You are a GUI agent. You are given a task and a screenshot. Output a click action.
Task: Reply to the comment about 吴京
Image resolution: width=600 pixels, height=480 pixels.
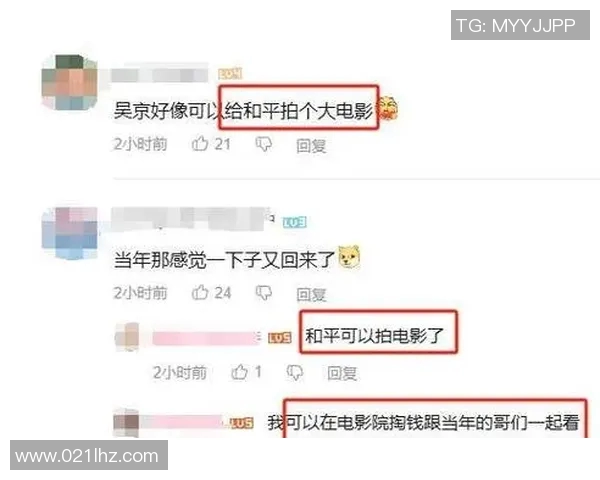(x=311, y=146)
